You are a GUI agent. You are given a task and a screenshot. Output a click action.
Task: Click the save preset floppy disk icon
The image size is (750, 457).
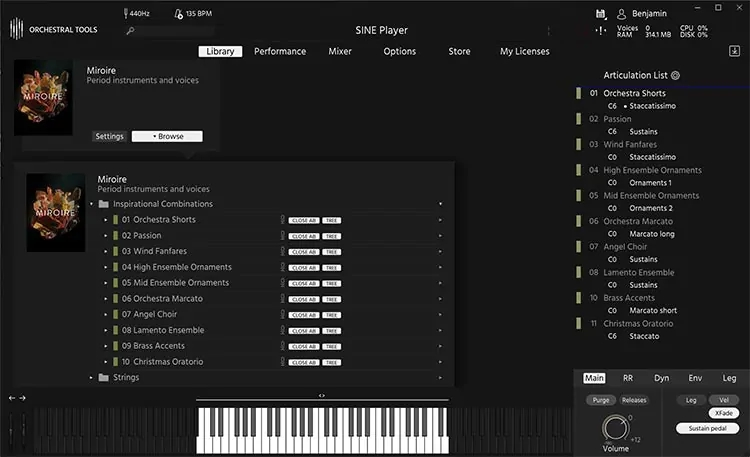[600, 14]
